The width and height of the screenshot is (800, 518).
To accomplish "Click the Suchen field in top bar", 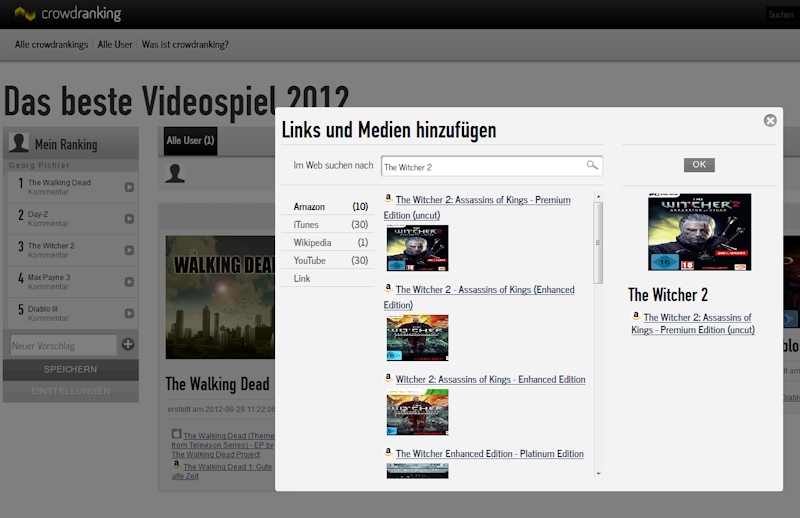I will [781, 14].
